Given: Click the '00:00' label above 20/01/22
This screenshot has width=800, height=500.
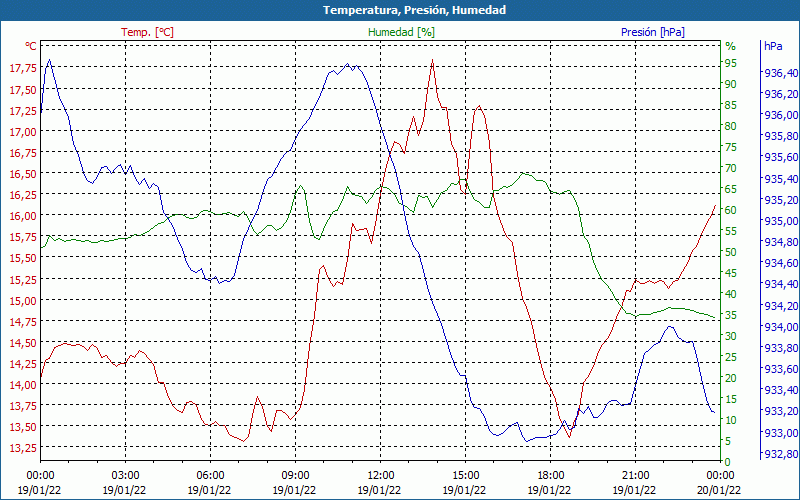Looking at the screenshot, I should (720, 474).
